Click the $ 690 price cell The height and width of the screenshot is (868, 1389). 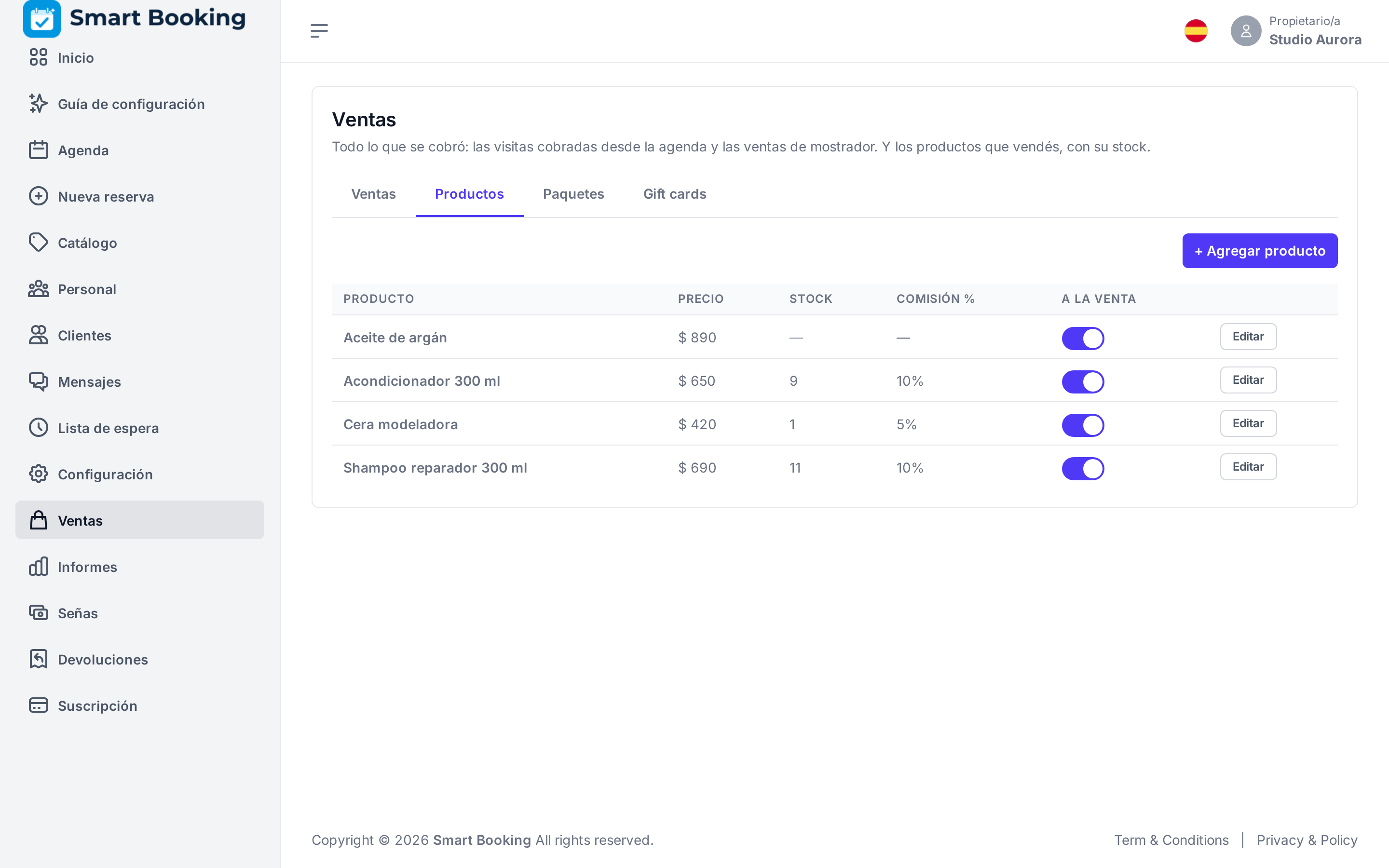(x=697, y=468)
